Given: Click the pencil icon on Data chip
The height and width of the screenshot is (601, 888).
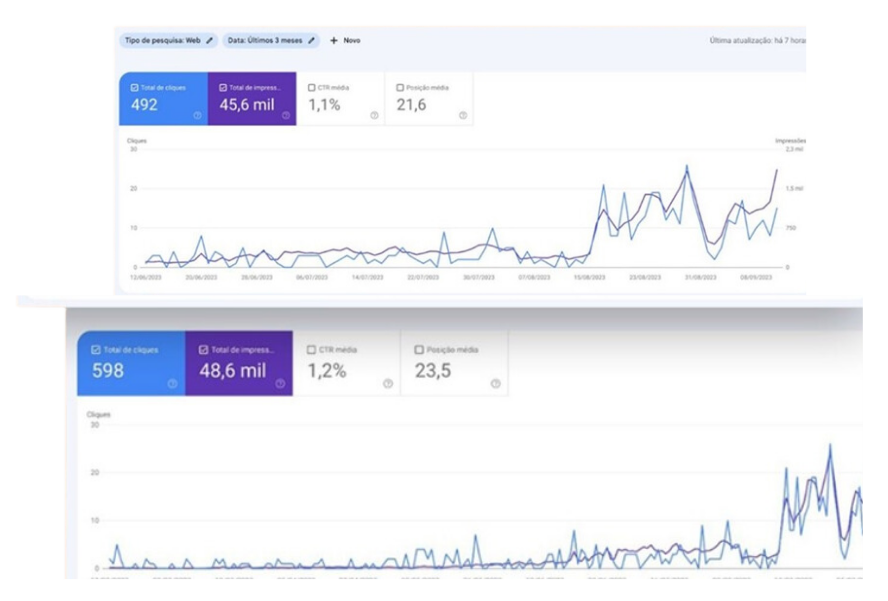Looking at the screenshot, I should click(311, 41).
